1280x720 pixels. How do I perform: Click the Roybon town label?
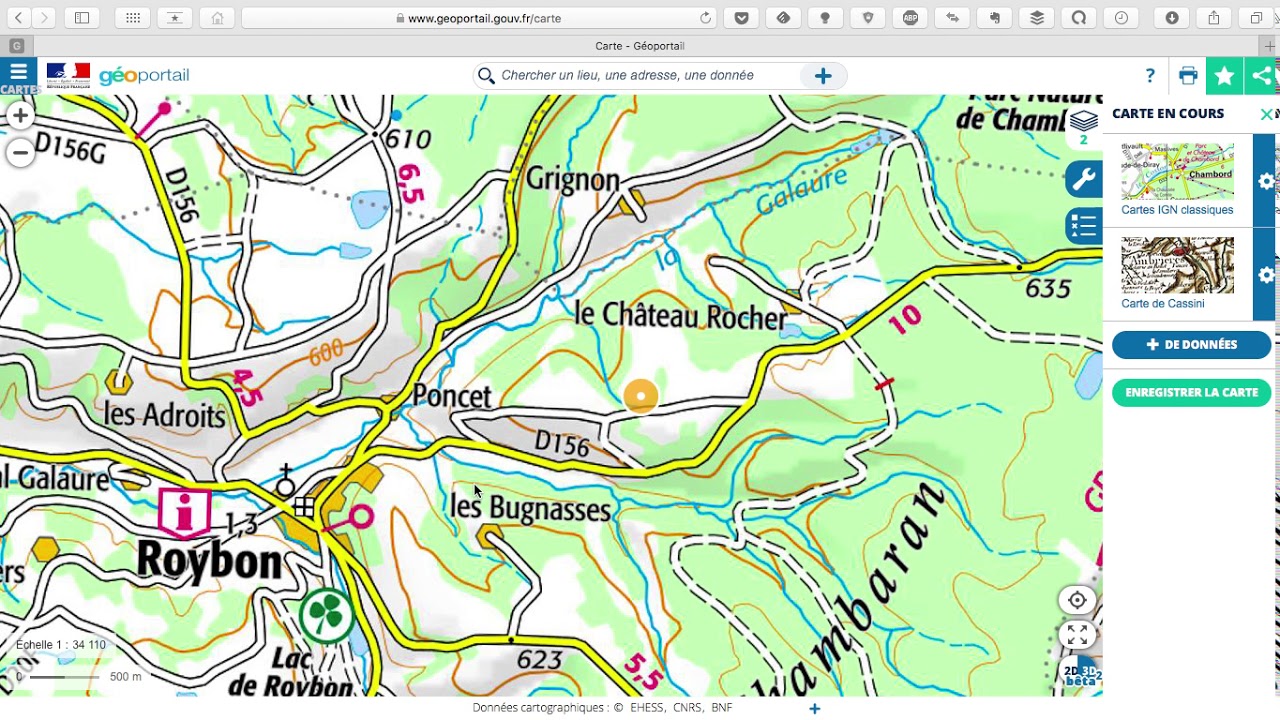pos(209,561)
